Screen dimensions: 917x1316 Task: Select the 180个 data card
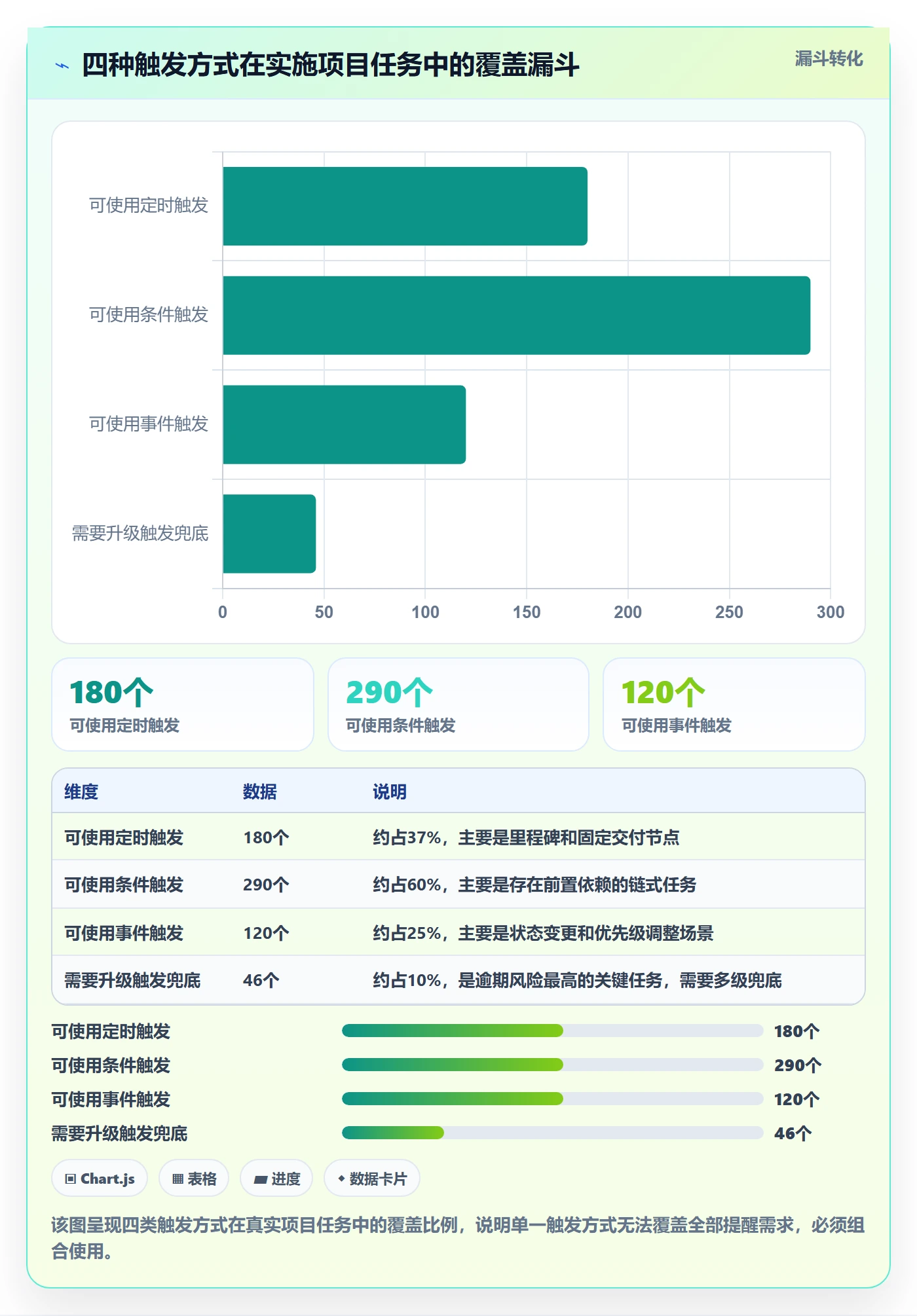pyautogui.click(x=183, y=704)
